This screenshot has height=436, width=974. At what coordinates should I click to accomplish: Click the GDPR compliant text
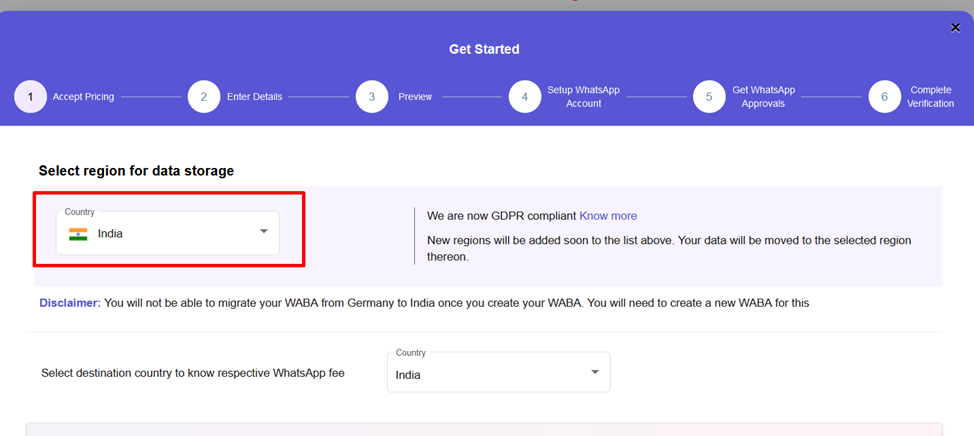(502, 216)
